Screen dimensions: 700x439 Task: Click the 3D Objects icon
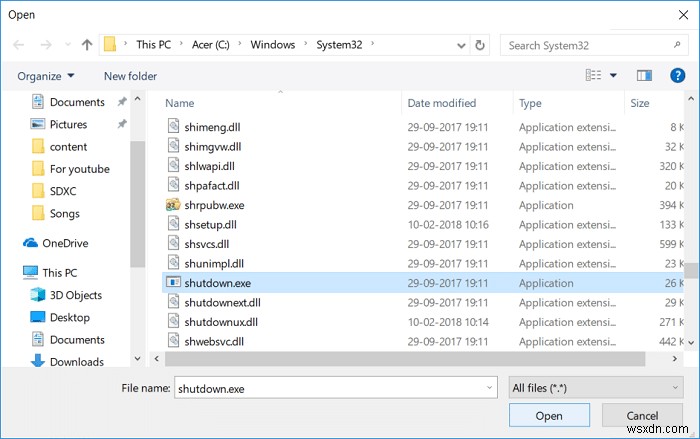click(39, 295)
